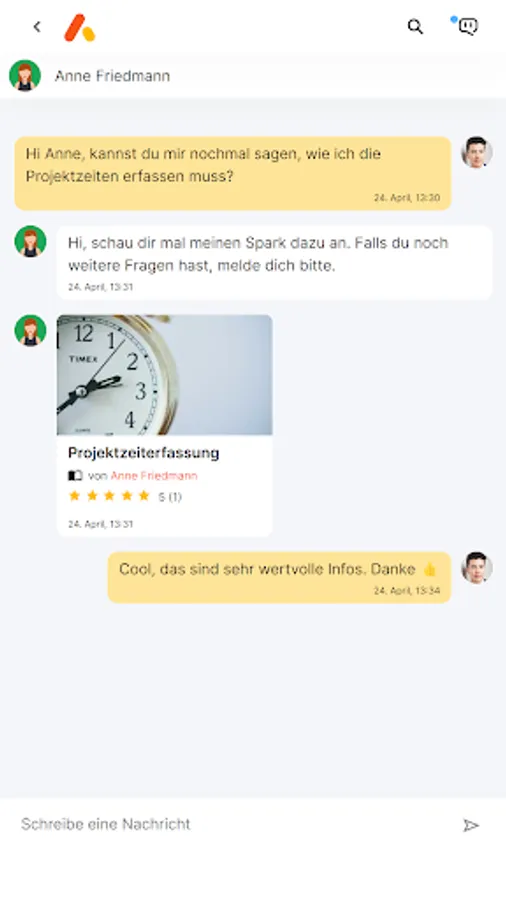Screen dimensions: 506x900
Task: Open chat notifications icon with blue dot
Action: pos(467,26)
